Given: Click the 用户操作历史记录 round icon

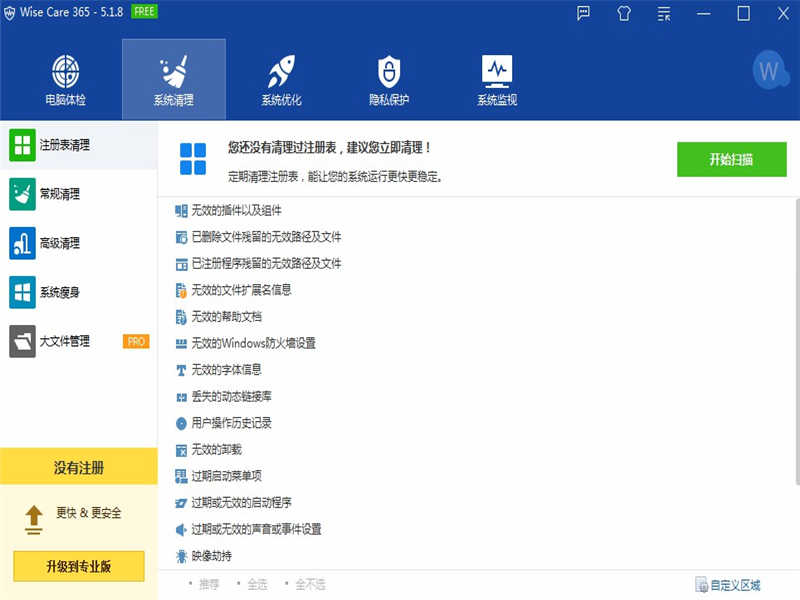Looking at the screenshot, I should click(x=181, y=423).
